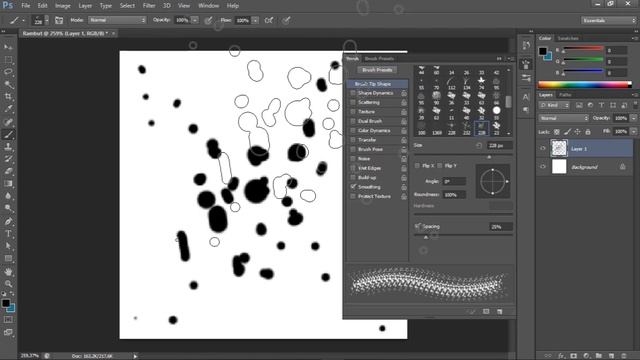Switch to the Swatches tab
This screenshot has height=360, width=640.
[568, 38]
